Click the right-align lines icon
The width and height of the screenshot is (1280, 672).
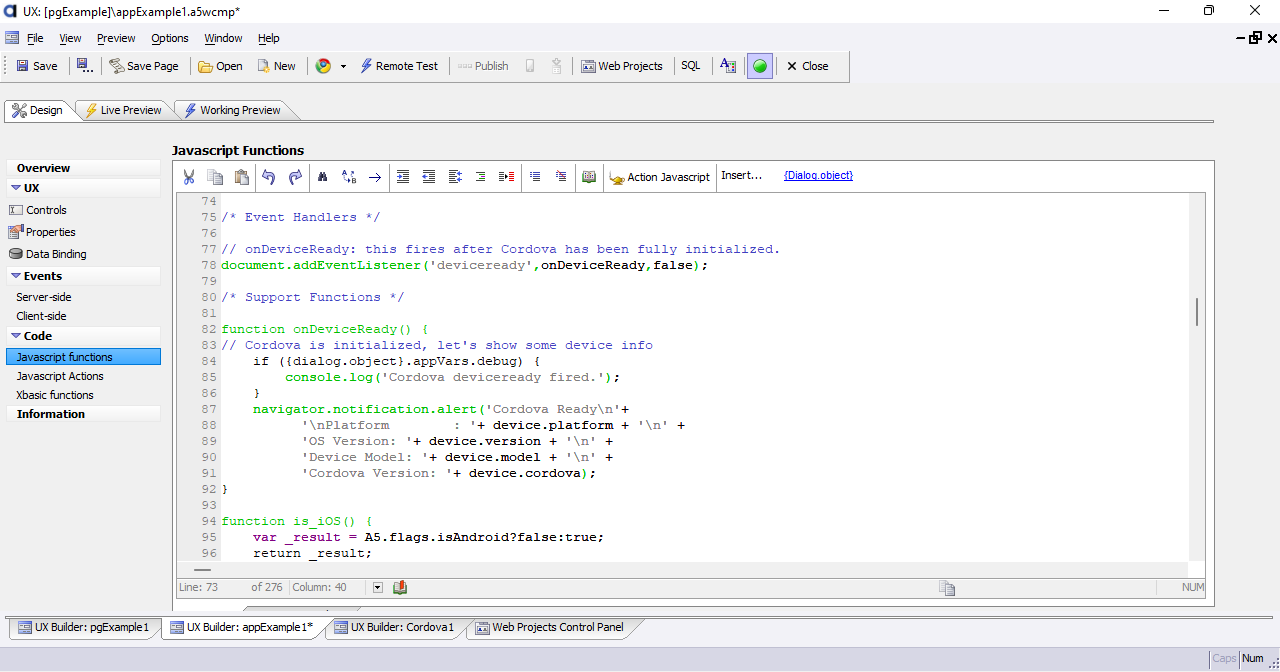click(481, 177)
